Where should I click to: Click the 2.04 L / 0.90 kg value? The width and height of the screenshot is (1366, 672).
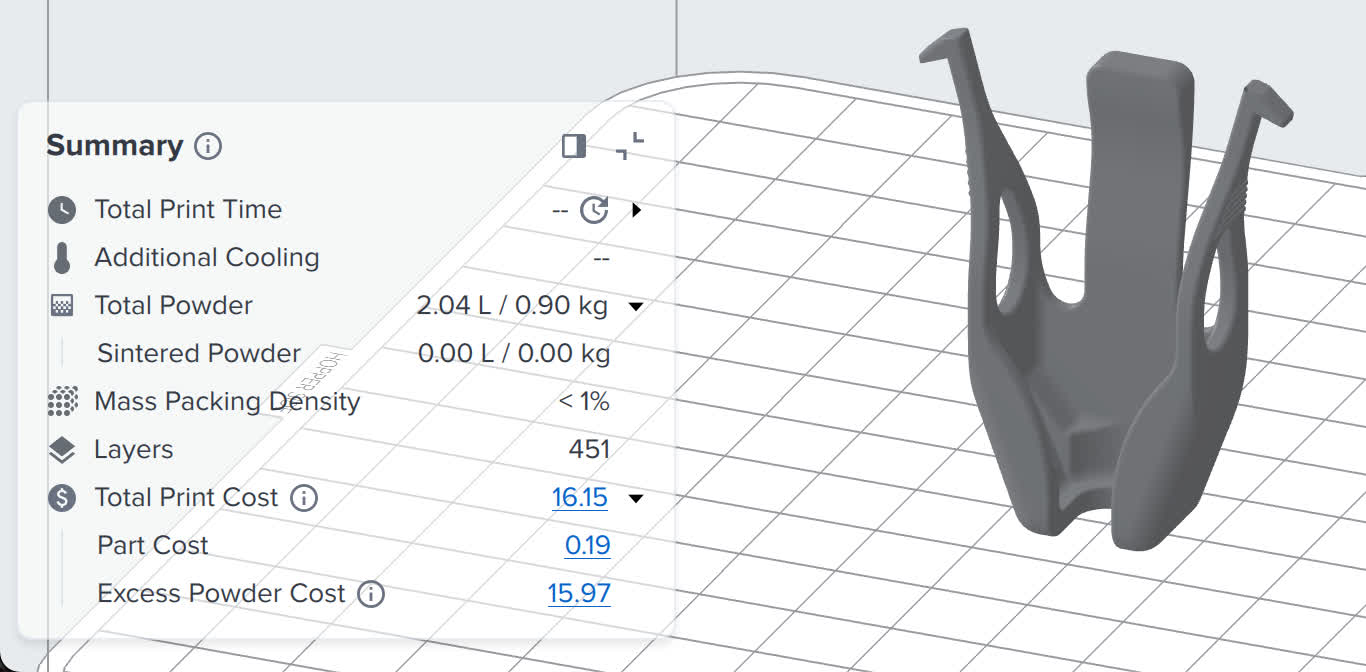[512, 305]
